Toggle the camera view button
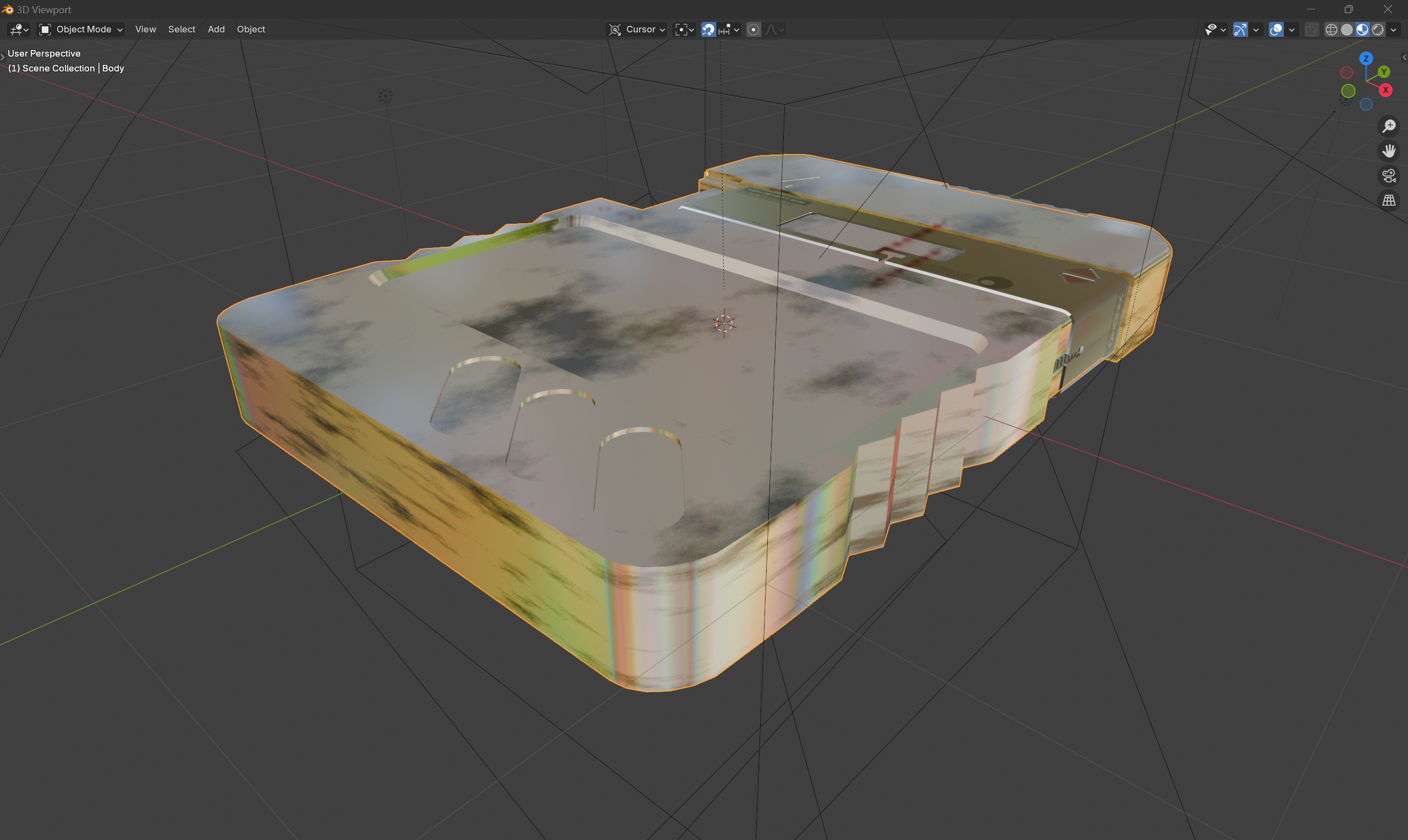 point(1389,175)
